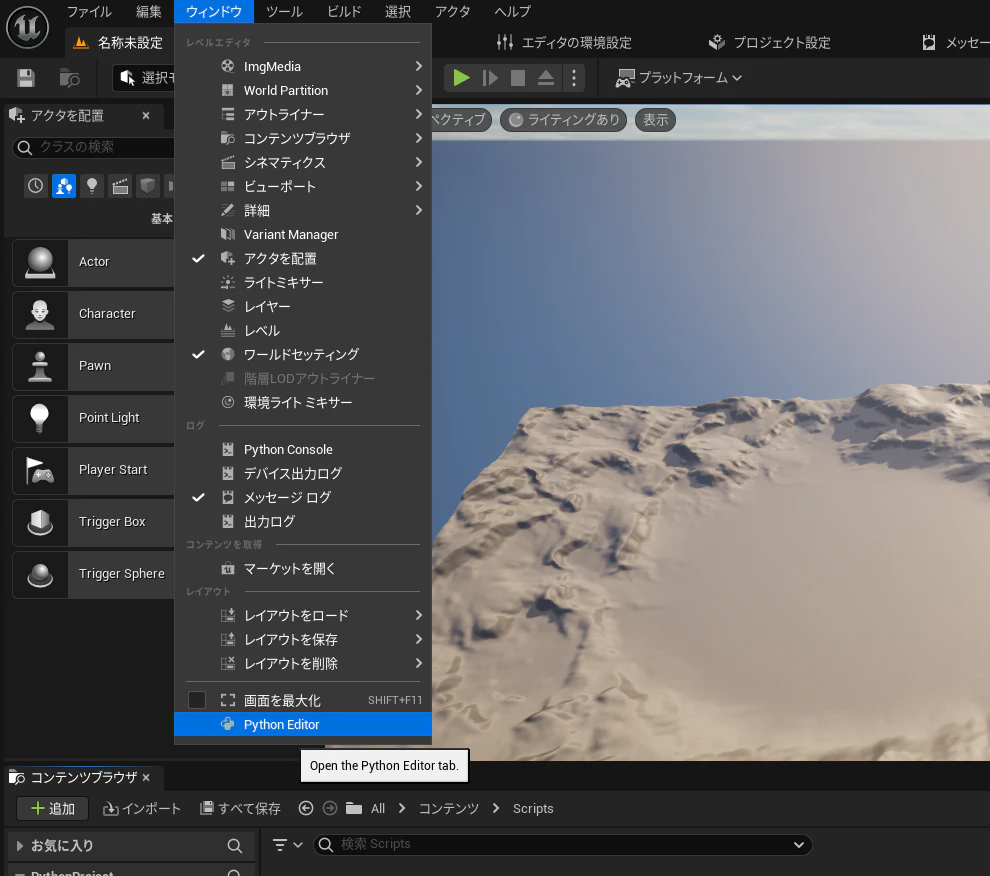Click the すべて保存 button
The image size is (990, 876).
pyautogui.click(x=240, y=808)
